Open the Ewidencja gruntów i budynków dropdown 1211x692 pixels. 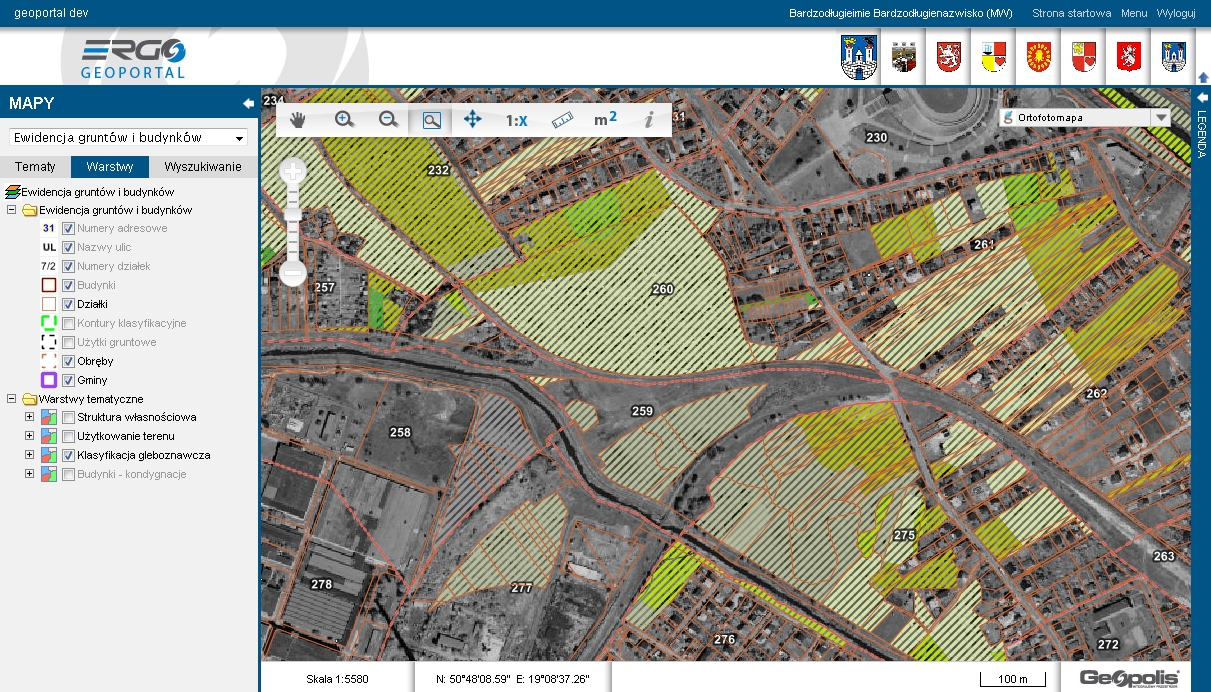(x=128, y=137)
